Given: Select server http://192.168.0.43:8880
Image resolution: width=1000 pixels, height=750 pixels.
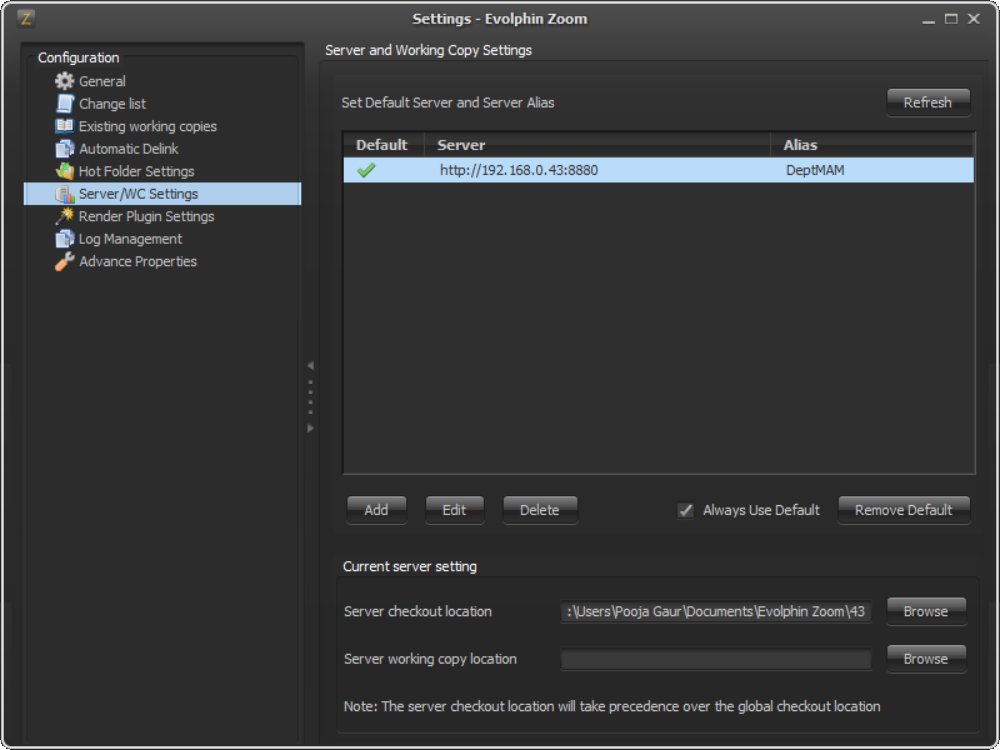Looking at the screenshot, I should tap(519, 170).
